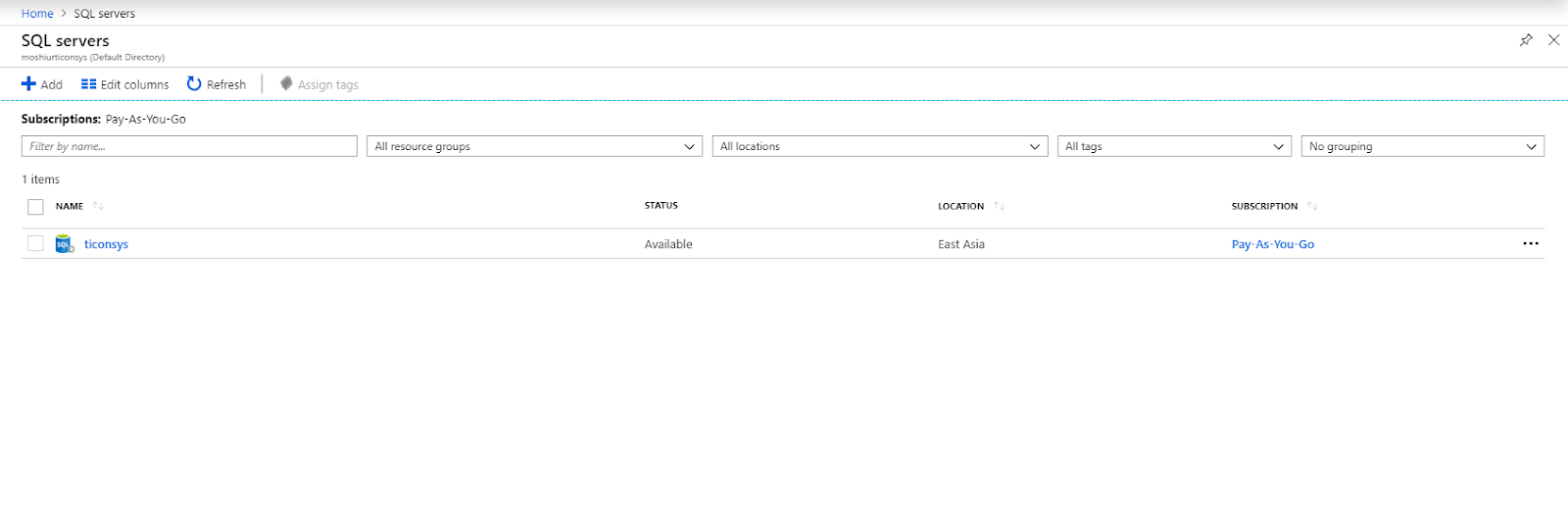The image size is (1568, 507).
Task: Sort by the Subscription column arrows
Action: (1312, 206)
